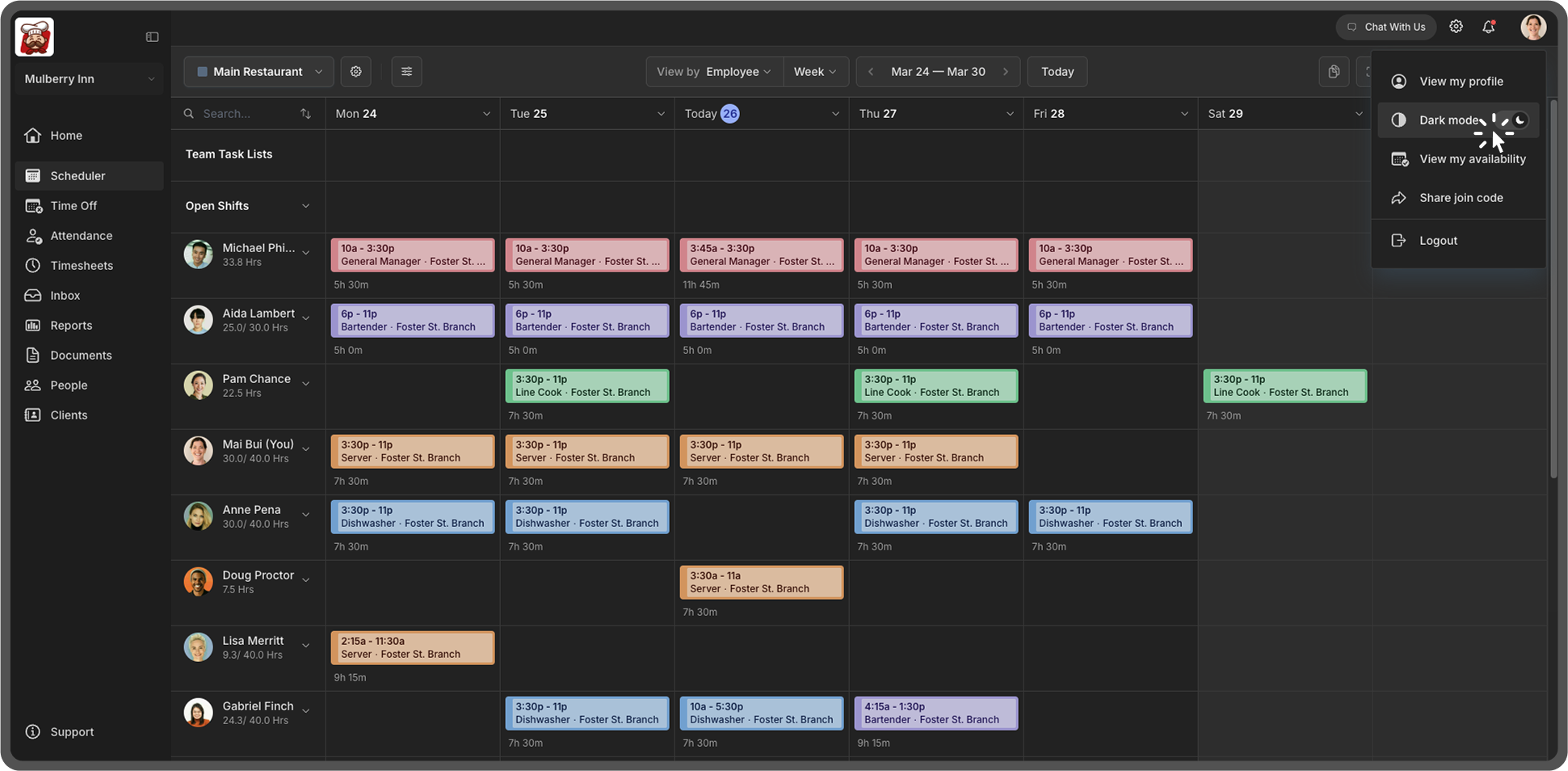Open the People page
The image size is (1568, 771).
(x=68, y=385)
